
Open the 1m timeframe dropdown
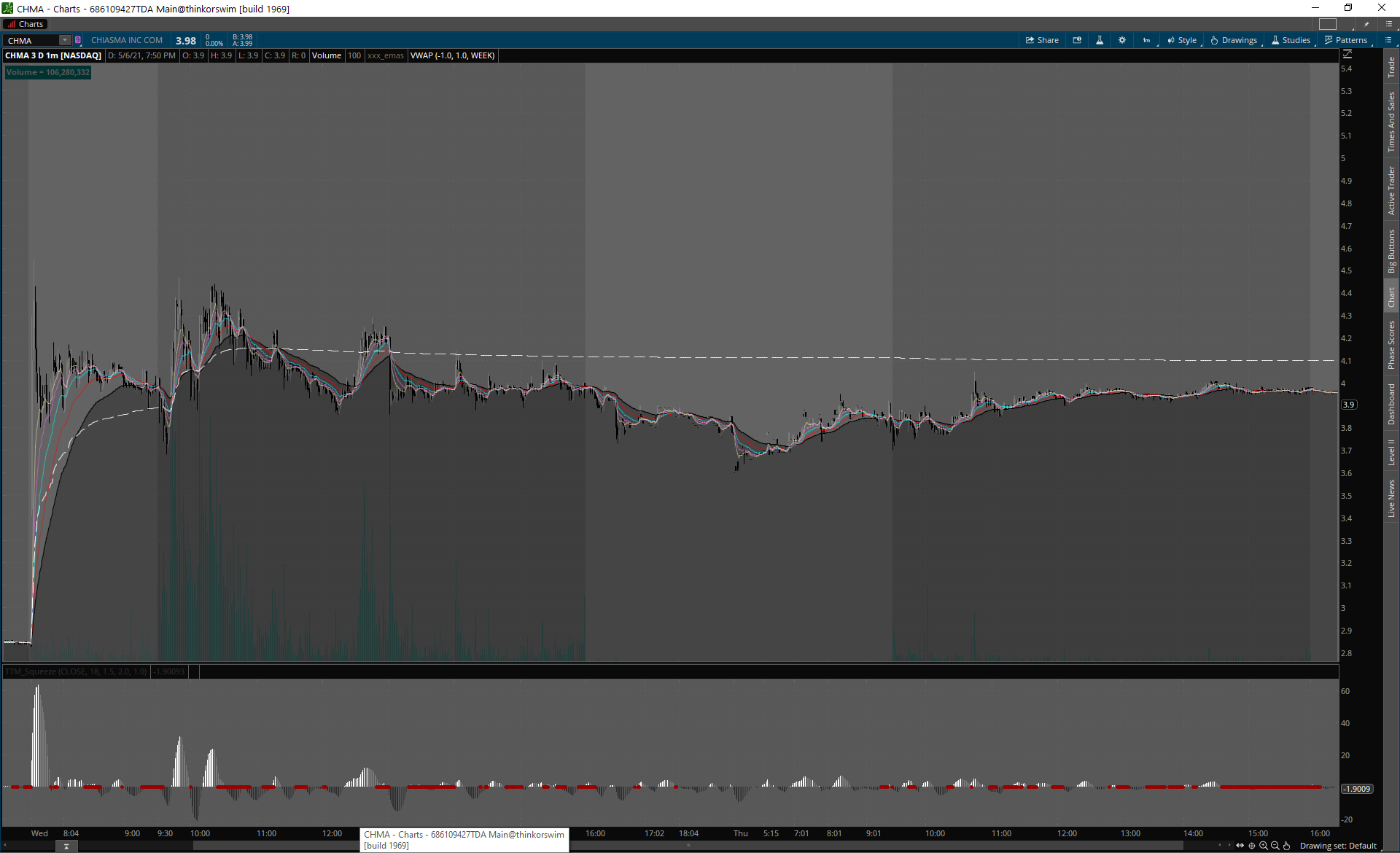coord(1147,40)
